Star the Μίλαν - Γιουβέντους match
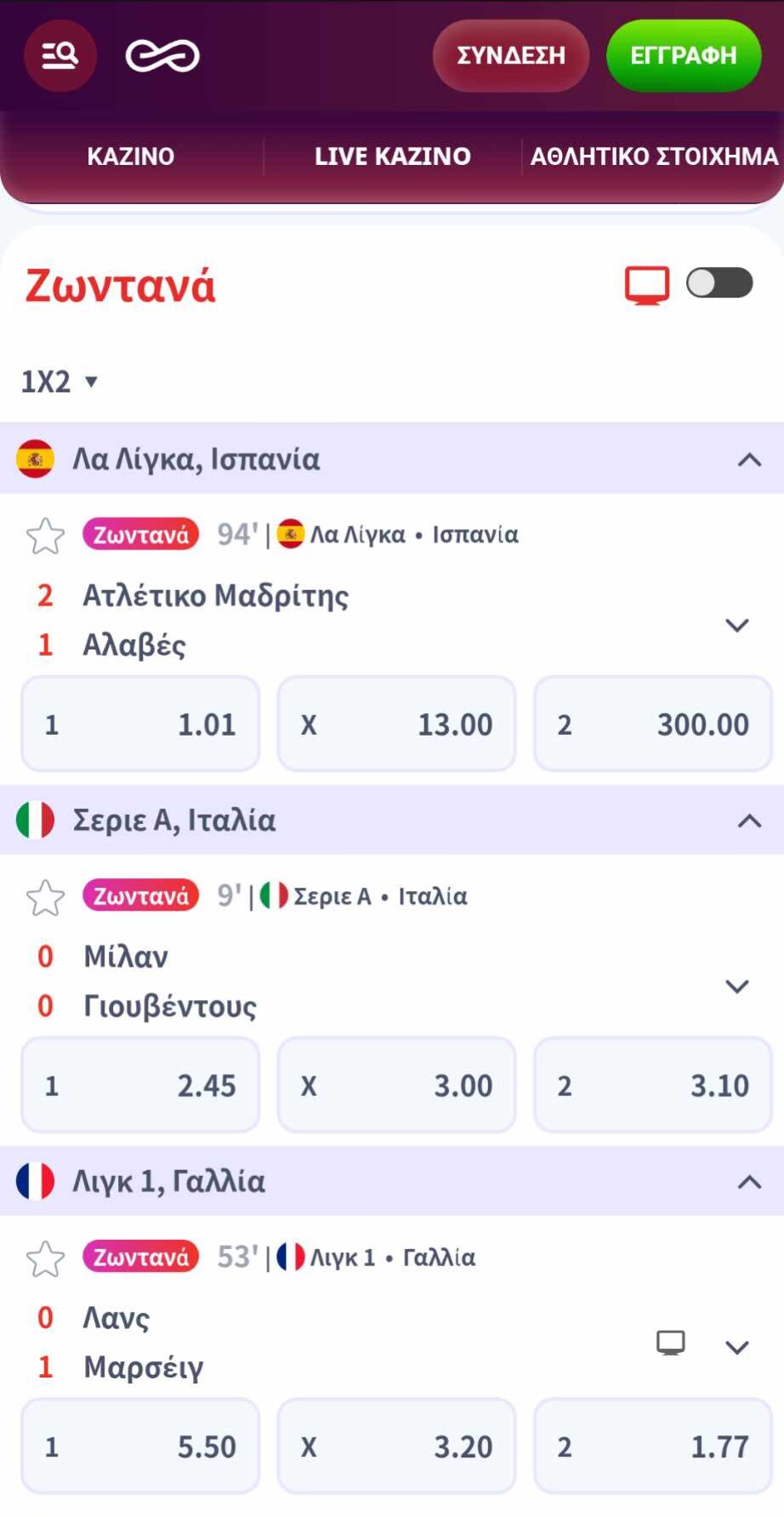 (46, 895)
